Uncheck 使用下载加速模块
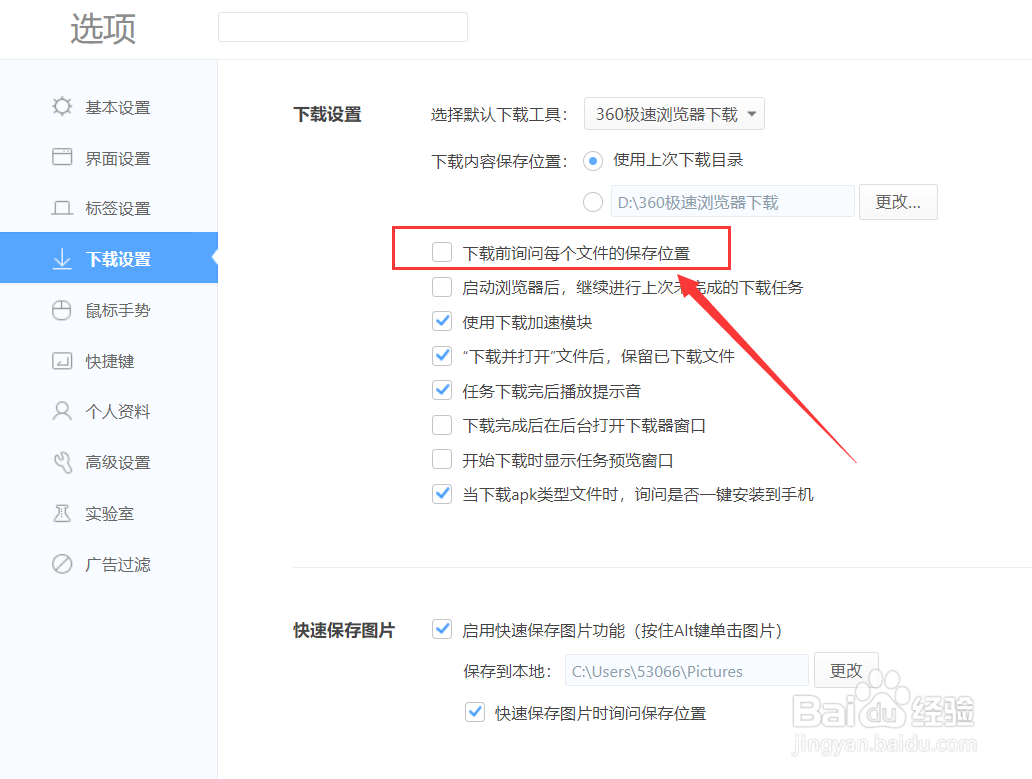1032x779 pixels. pyautogui.click(x=442, y=321)
